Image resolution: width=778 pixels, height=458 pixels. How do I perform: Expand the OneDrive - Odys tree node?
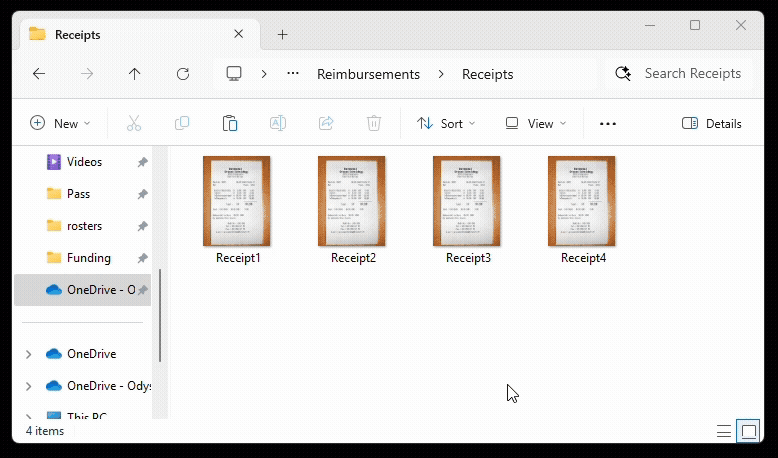tap(28, 386)
